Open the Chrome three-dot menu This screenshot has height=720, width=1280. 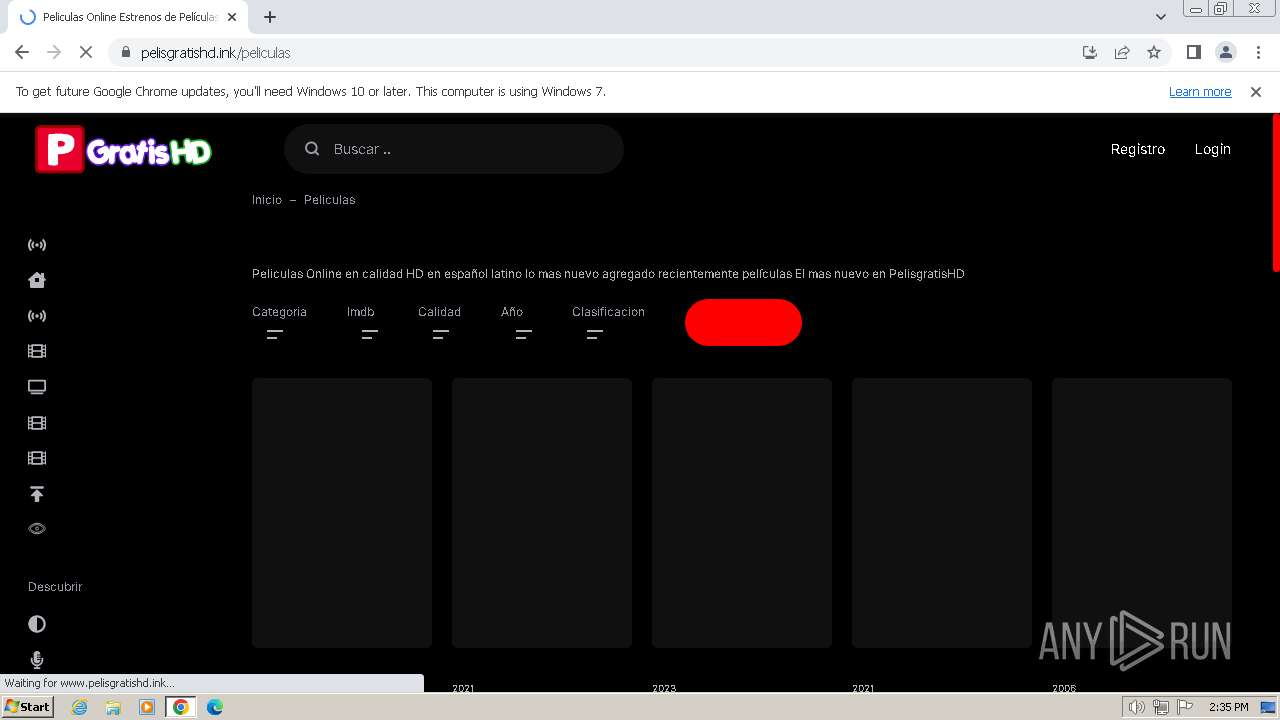coord(1258,53)
